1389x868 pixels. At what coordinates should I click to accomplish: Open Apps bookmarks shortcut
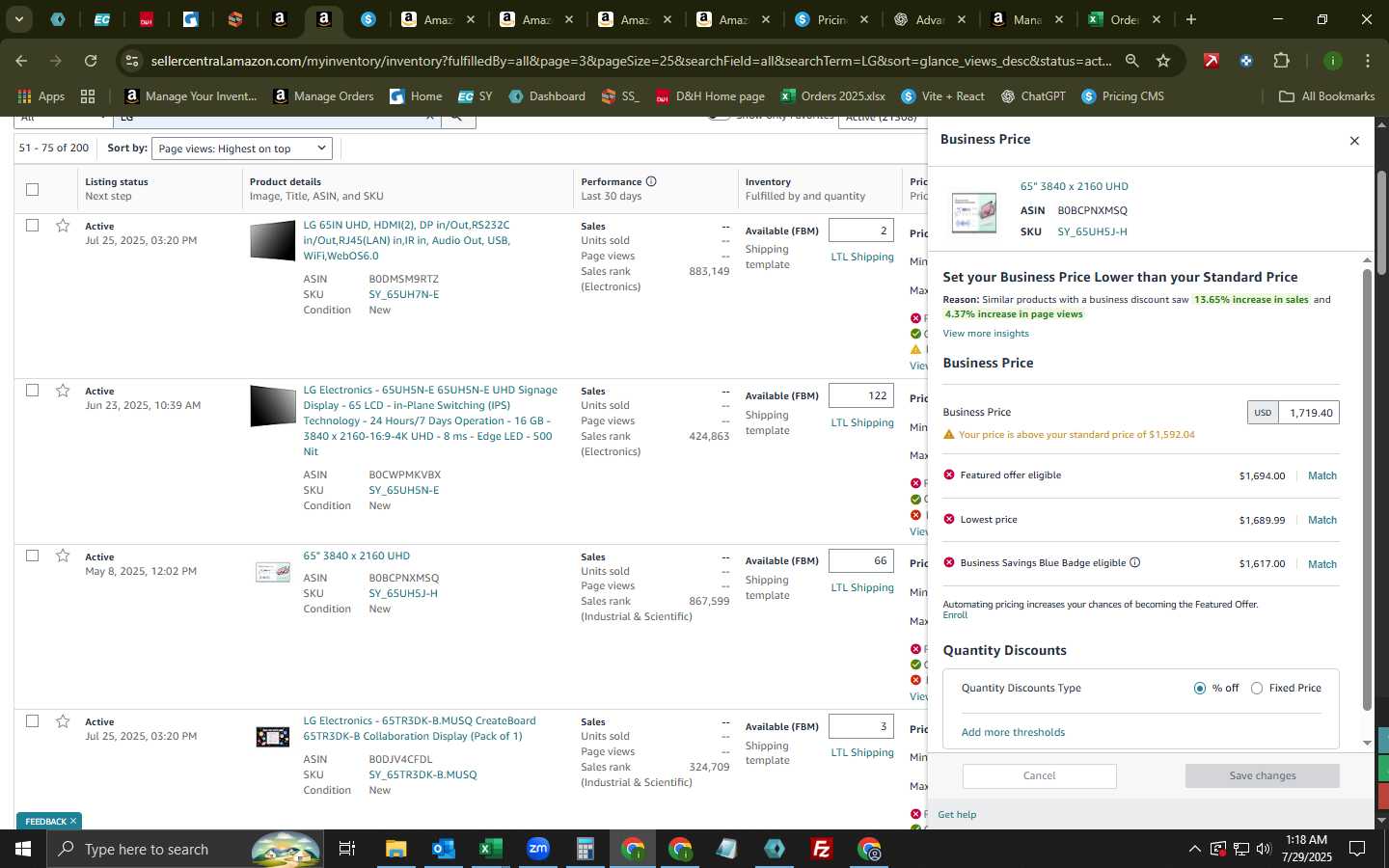click(41, 96)
